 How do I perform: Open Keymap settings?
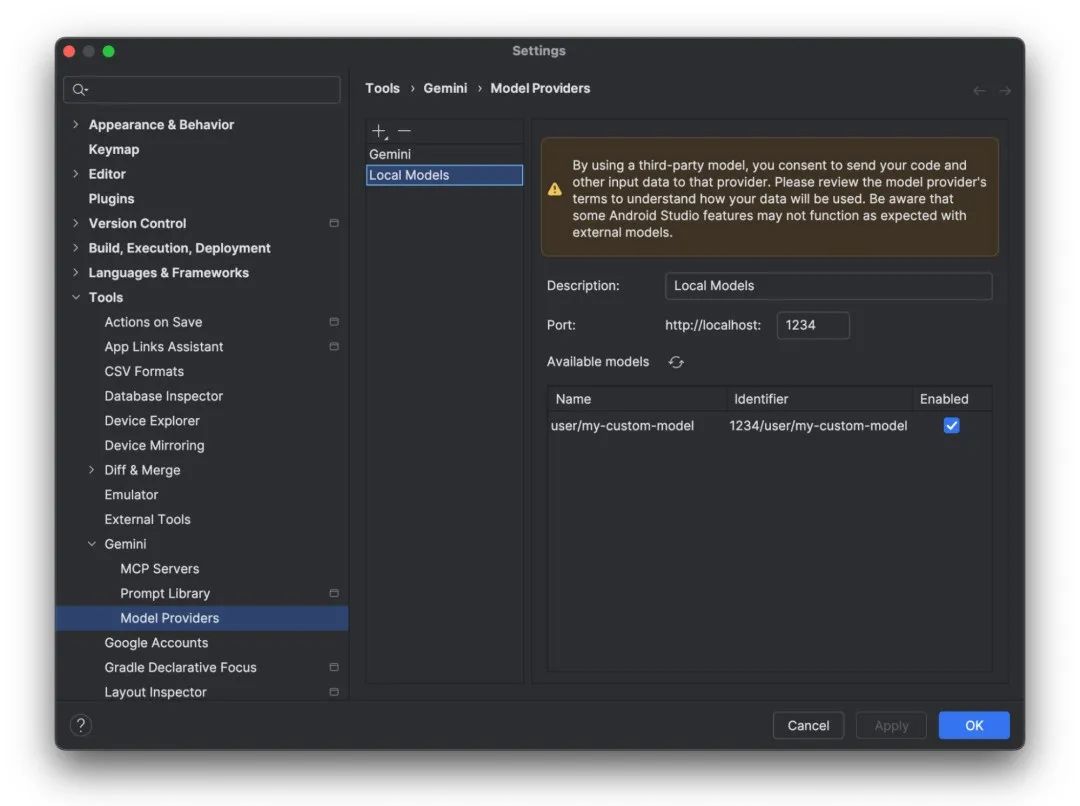(114, 149)
